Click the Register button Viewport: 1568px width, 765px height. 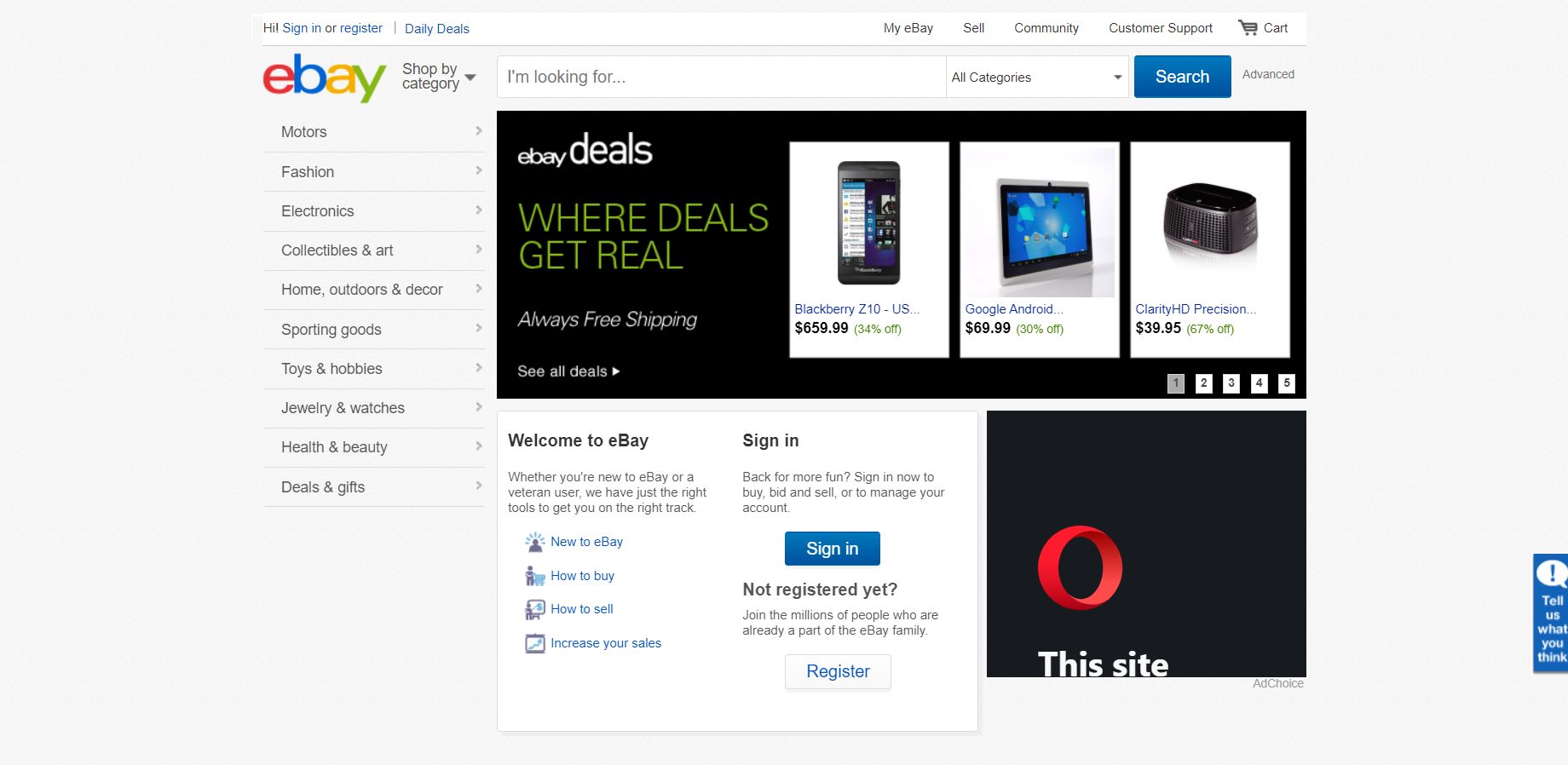click(838, 671)
